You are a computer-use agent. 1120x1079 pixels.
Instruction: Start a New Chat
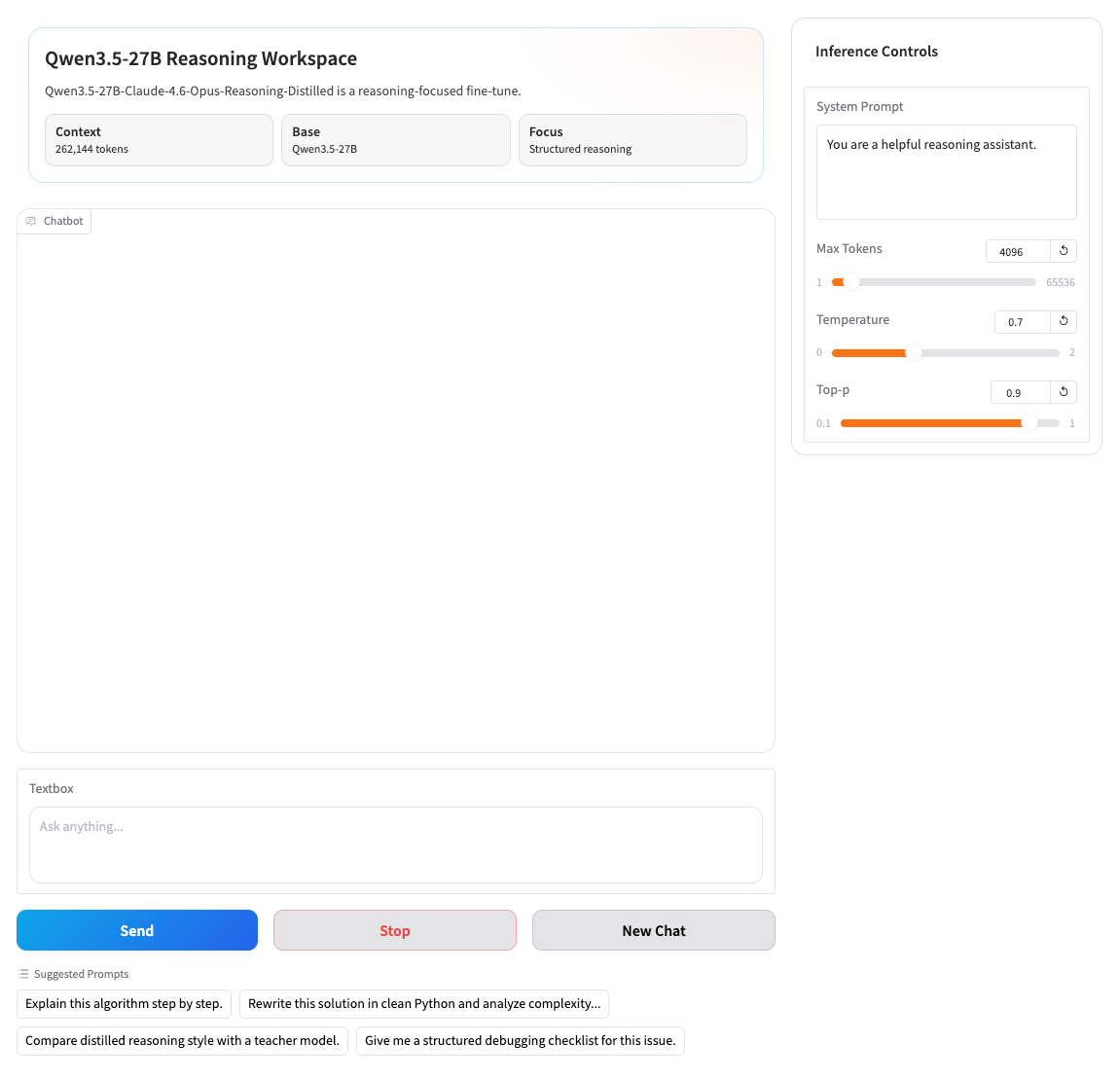(653, 931)
